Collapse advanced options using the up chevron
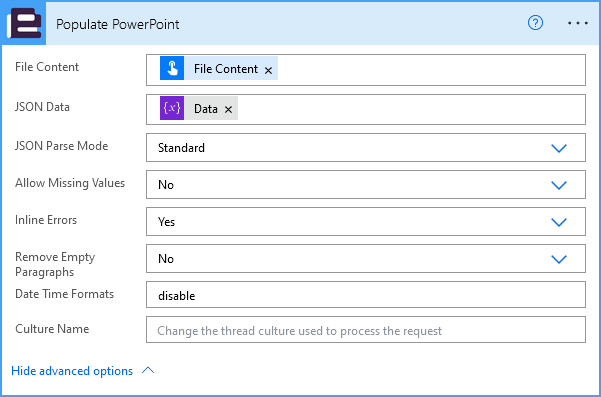601x397 pixels. tap(148, 370)
